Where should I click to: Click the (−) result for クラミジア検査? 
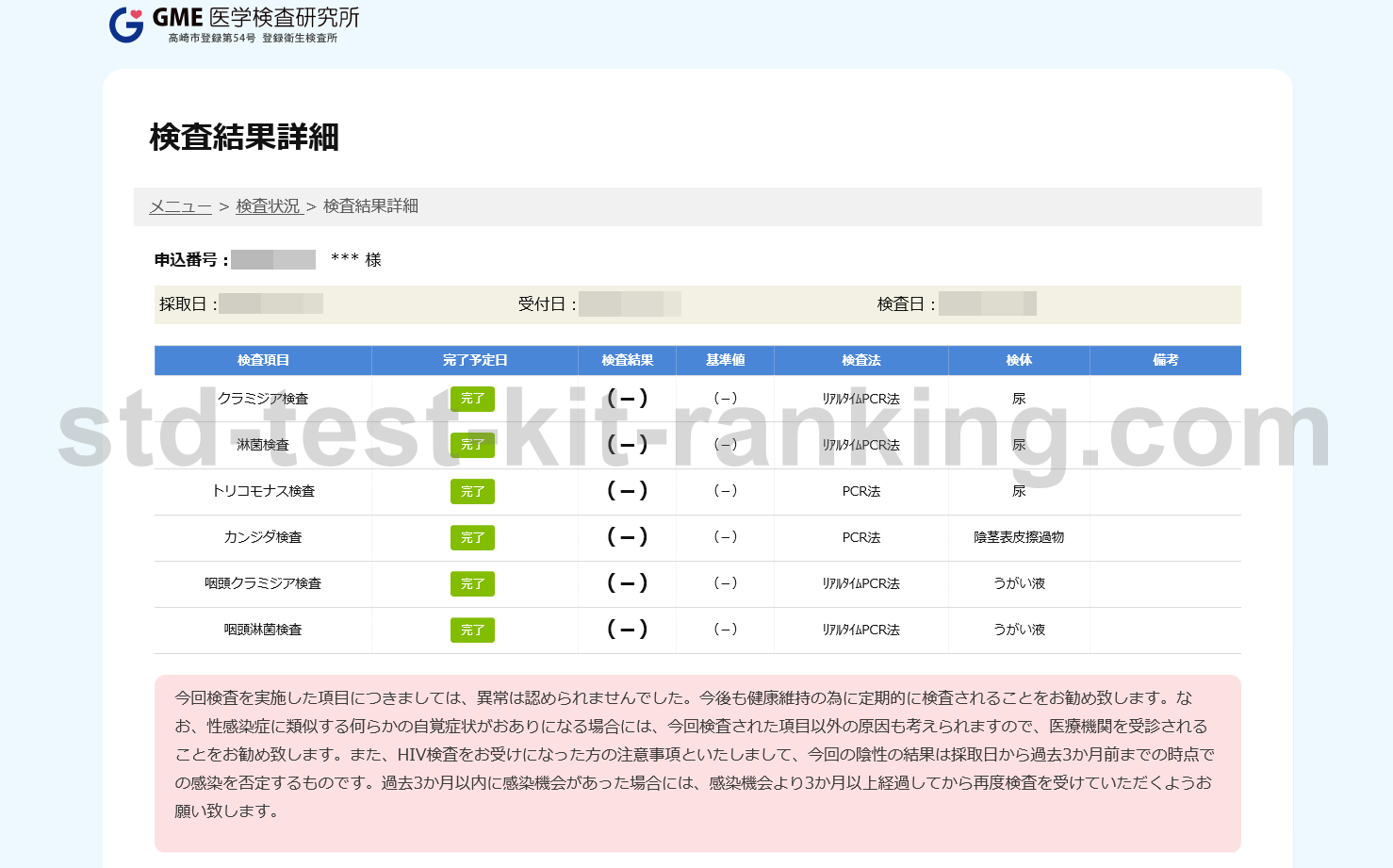627,399
